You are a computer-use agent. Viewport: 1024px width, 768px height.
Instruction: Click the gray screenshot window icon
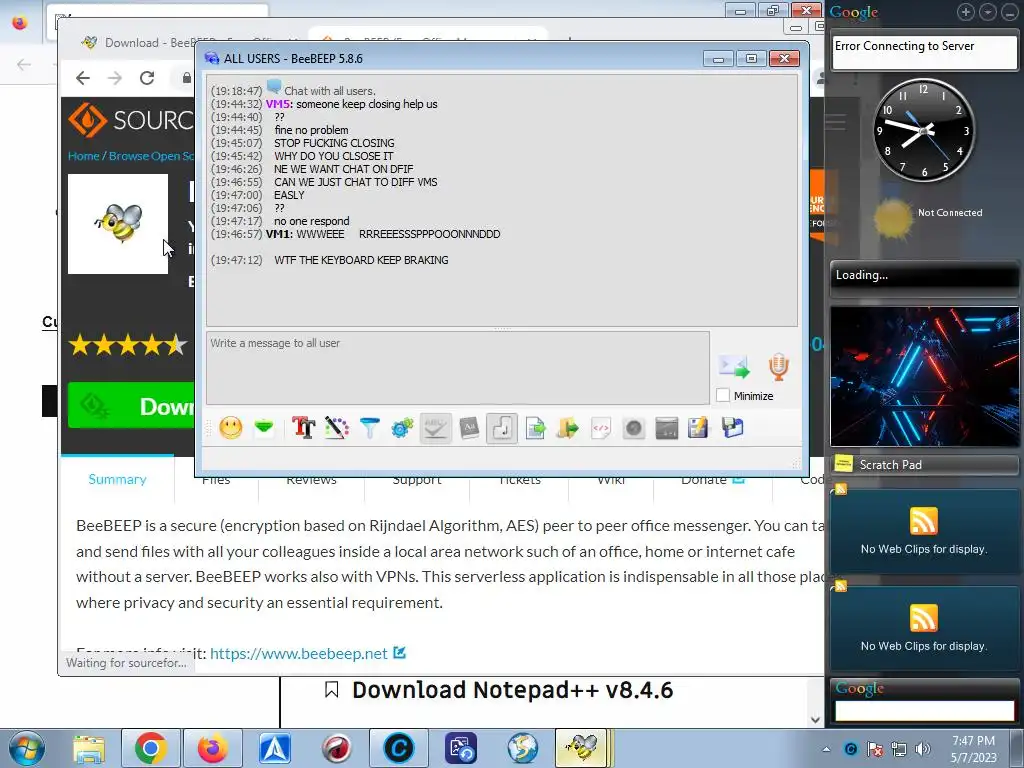coord(667,428)
